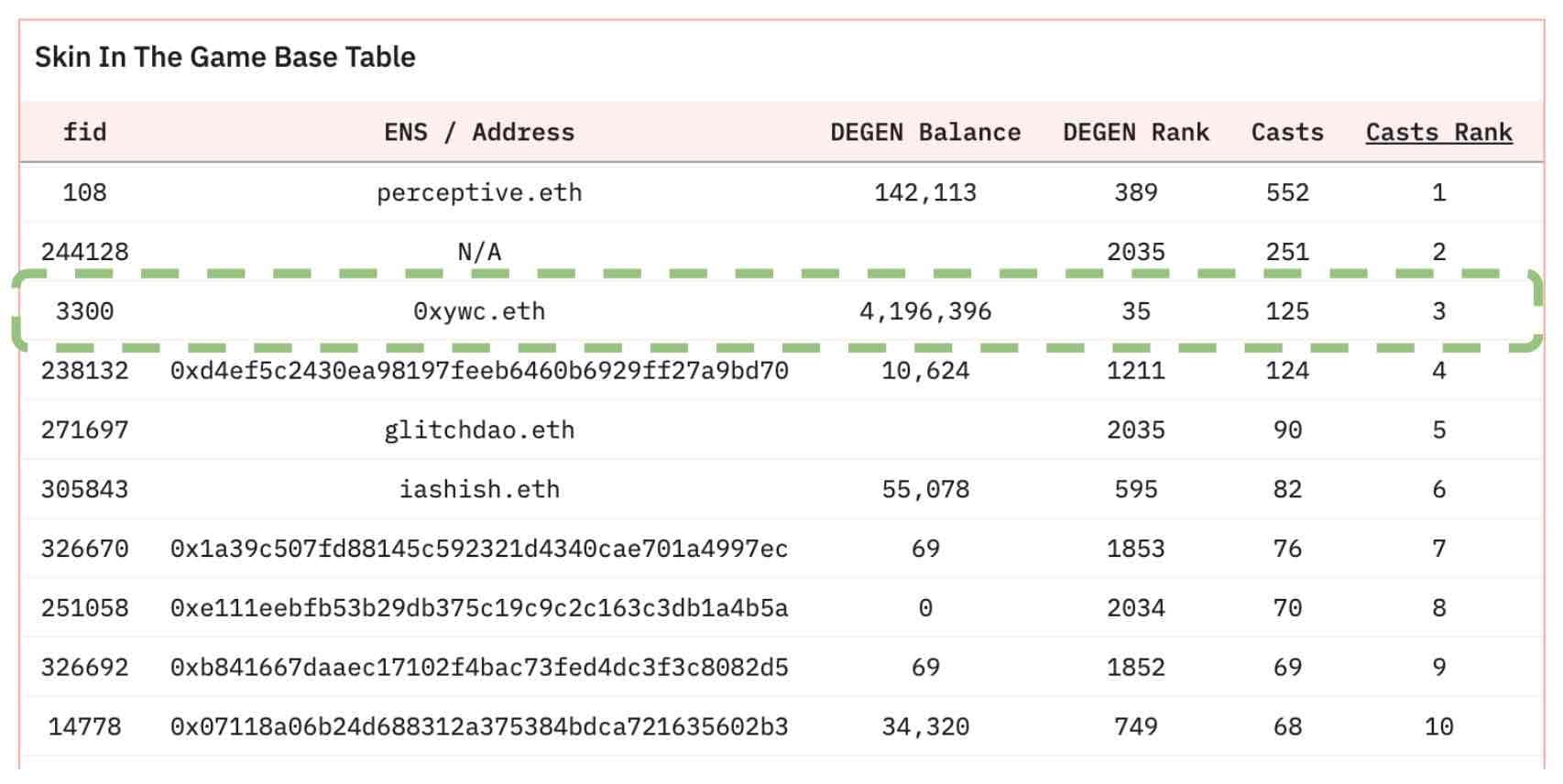The image size is (1563, 784).
Task: Click the iashish.eth ENS name
Action: click(x=478, y=490)
